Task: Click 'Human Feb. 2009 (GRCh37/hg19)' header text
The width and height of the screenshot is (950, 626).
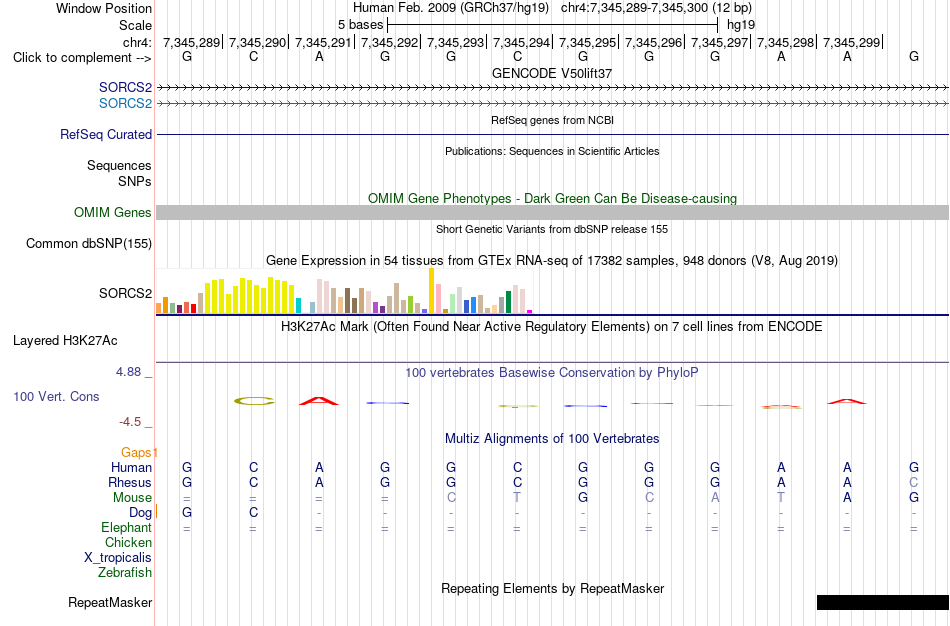Action: [451, 8]
